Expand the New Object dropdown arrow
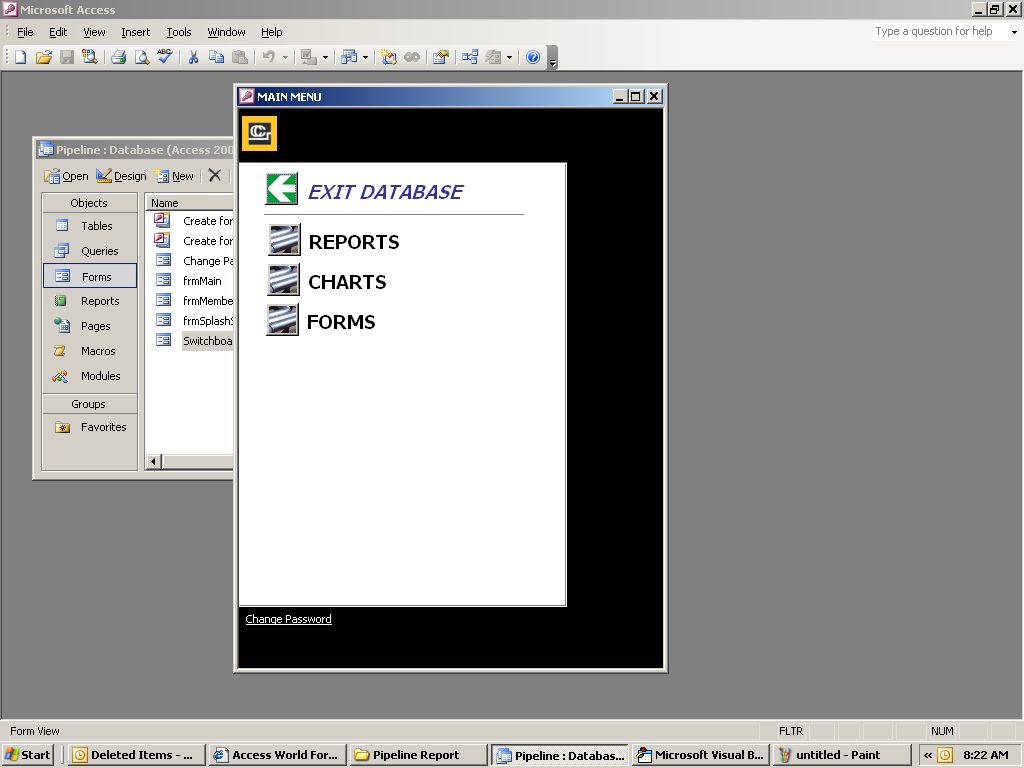 [509, 57]
